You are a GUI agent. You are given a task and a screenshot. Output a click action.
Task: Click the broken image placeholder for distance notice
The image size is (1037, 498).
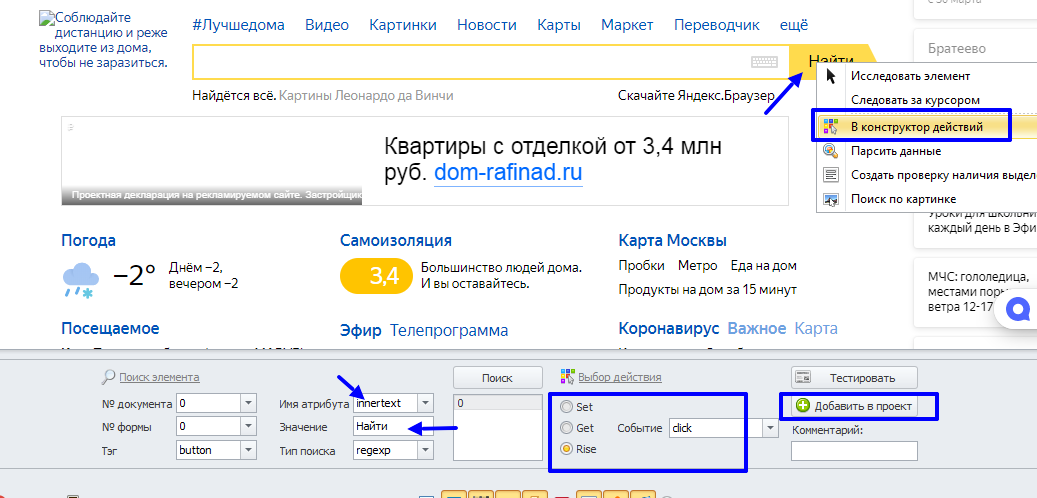click(x=46, y=18)
